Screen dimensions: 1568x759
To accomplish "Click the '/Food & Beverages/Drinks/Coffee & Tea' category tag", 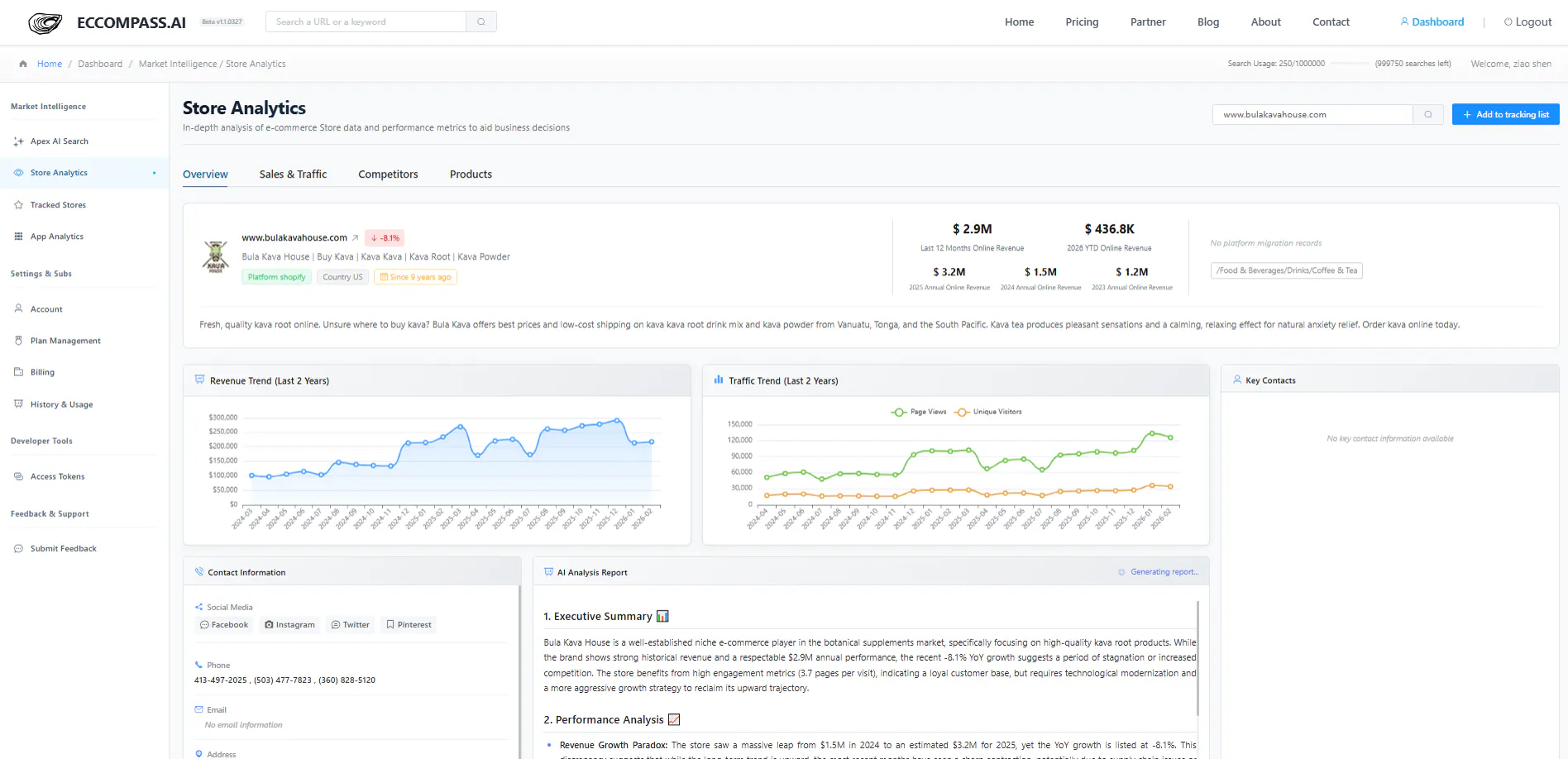I will 1286,270.
